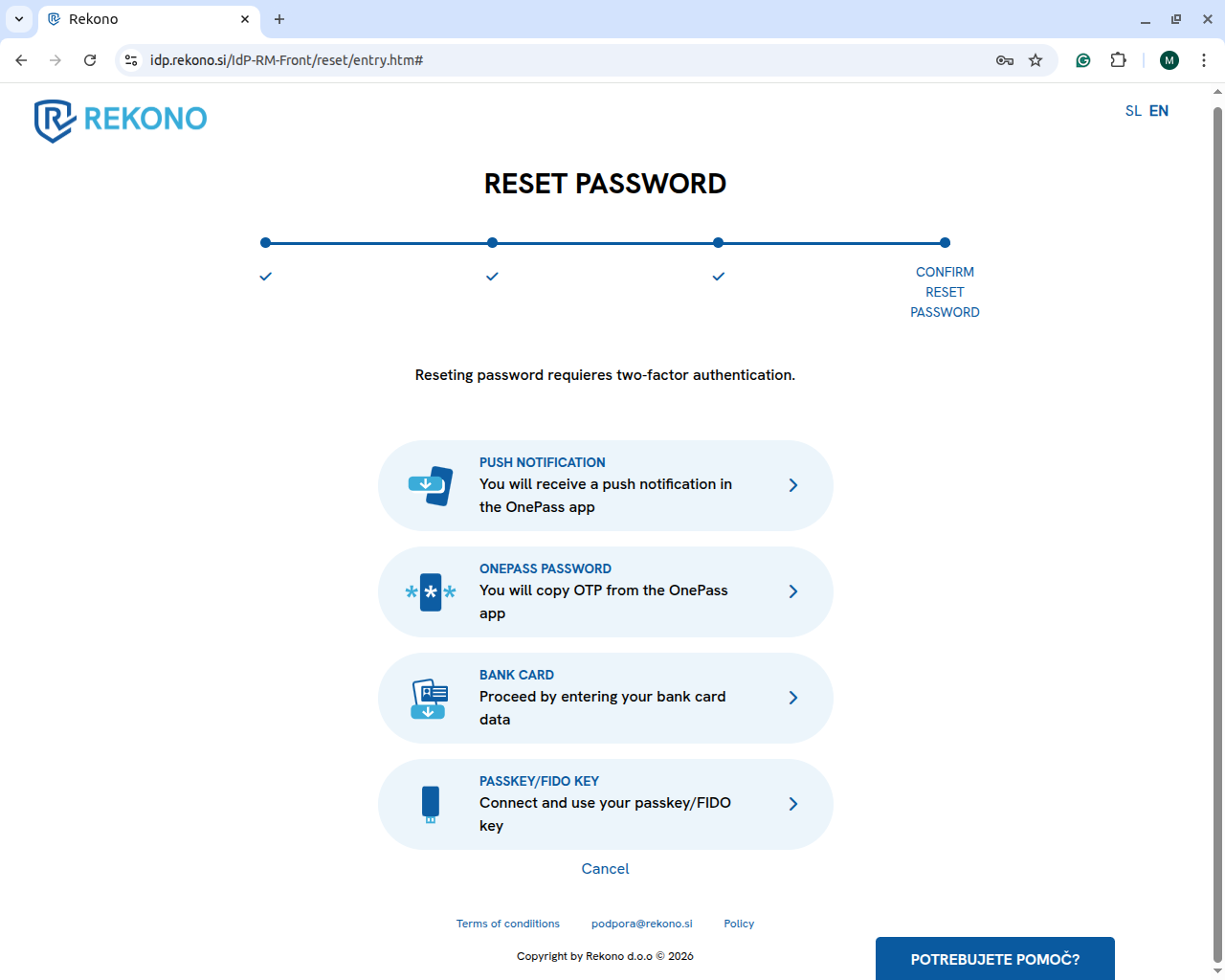1225x980 pixels.
Task: Expand the OnePass Password option chevron
Action: [x=792, y=591]
